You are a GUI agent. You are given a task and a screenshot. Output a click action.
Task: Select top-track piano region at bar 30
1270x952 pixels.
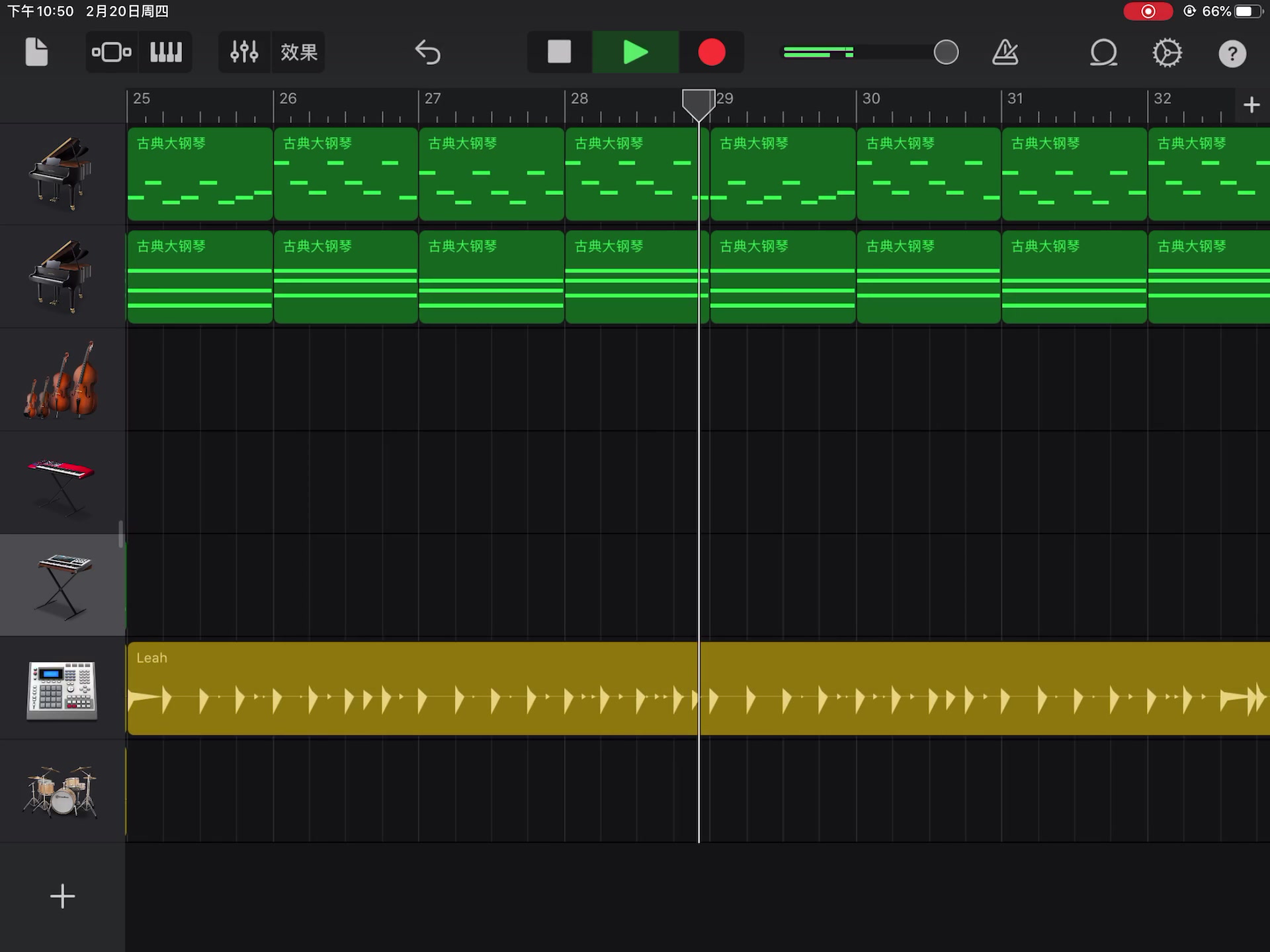click(x=929, y=174)
